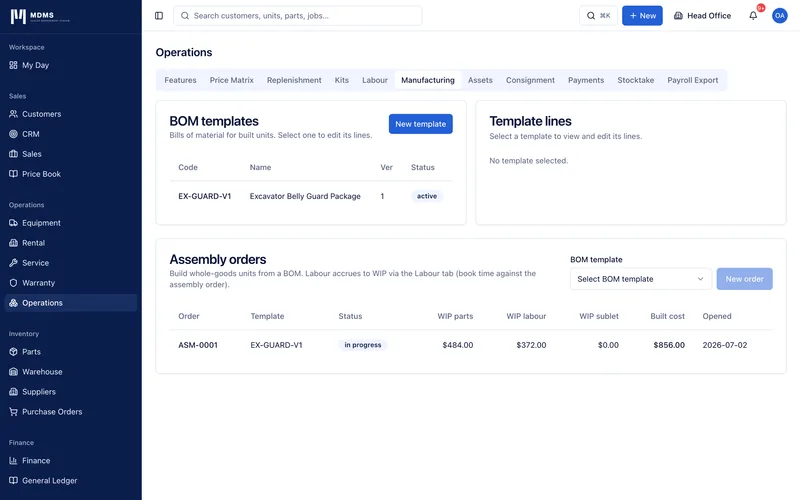Open the Select BOM template dropdown
The width and height of the screenshot is (800, 500).
click(640, 279)
